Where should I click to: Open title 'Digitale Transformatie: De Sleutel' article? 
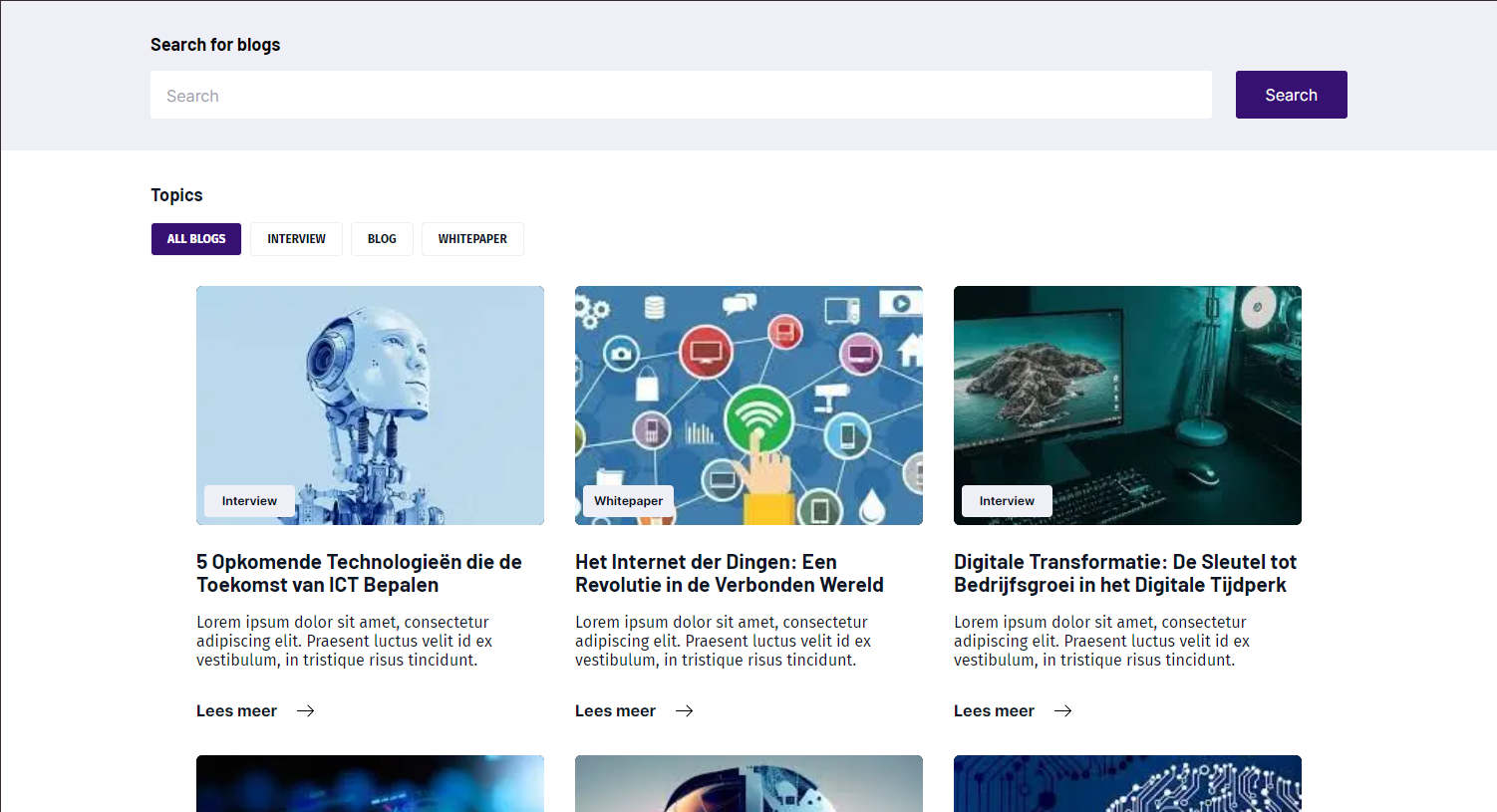(1125, 574)
